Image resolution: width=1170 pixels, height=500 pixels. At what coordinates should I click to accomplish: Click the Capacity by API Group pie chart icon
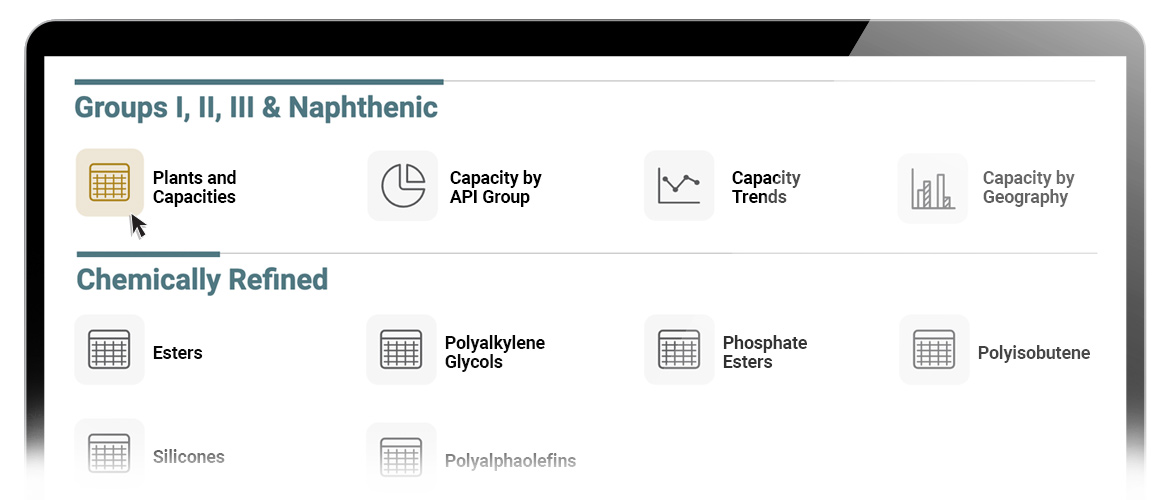click(403, 186)
